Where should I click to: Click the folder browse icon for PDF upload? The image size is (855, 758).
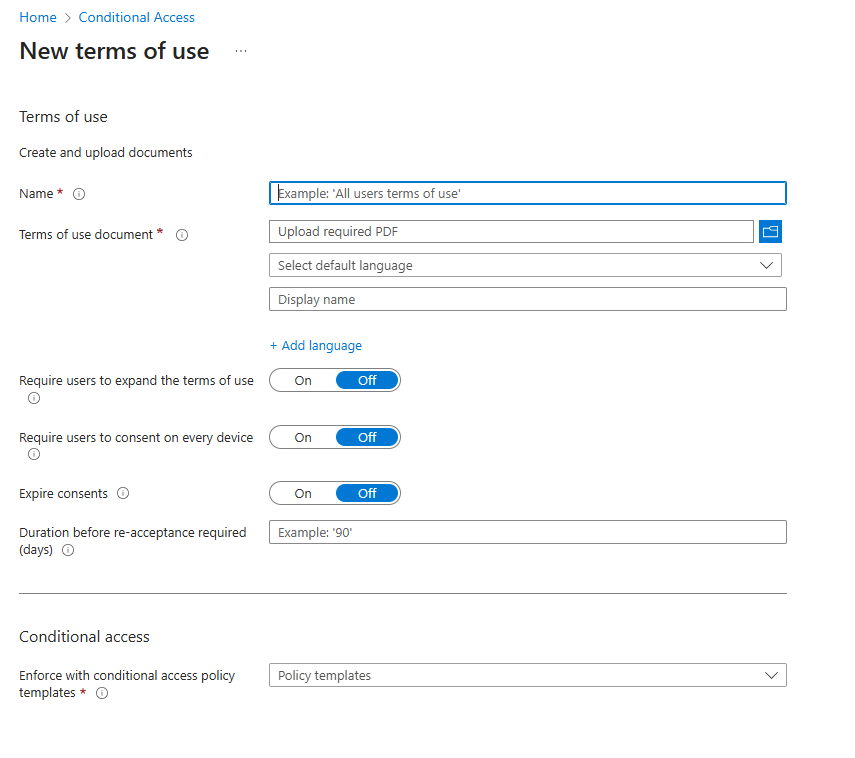click(x=770, y=232)
